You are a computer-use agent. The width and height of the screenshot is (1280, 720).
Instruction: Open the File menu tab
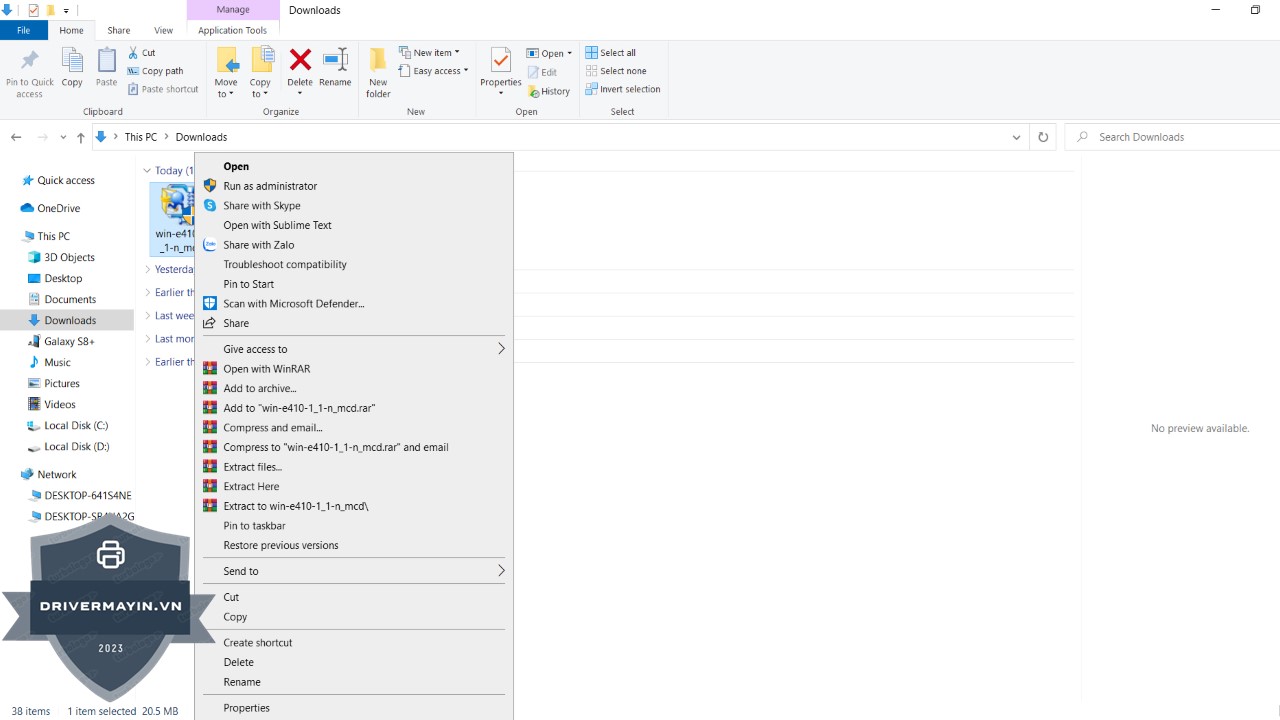click(x=23, y=31)
